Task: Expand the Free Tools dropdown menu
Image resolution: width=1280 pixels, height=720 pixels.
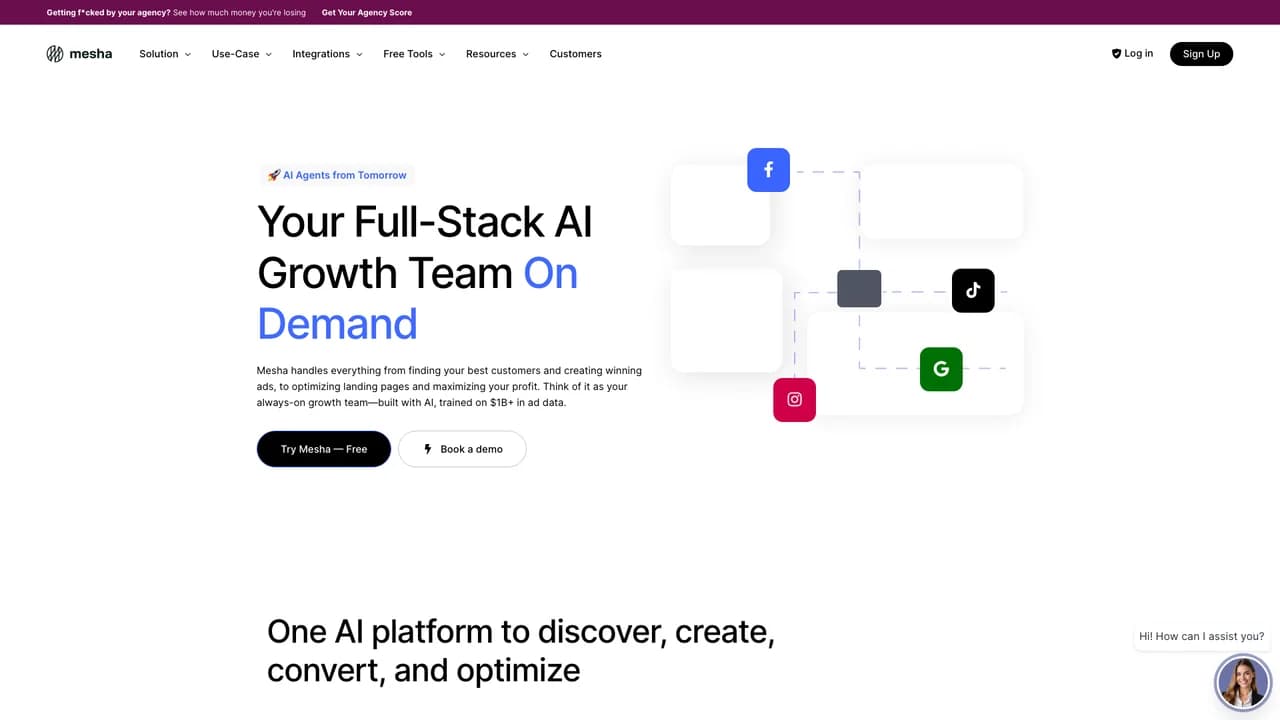Action: (x=414, y=54)
